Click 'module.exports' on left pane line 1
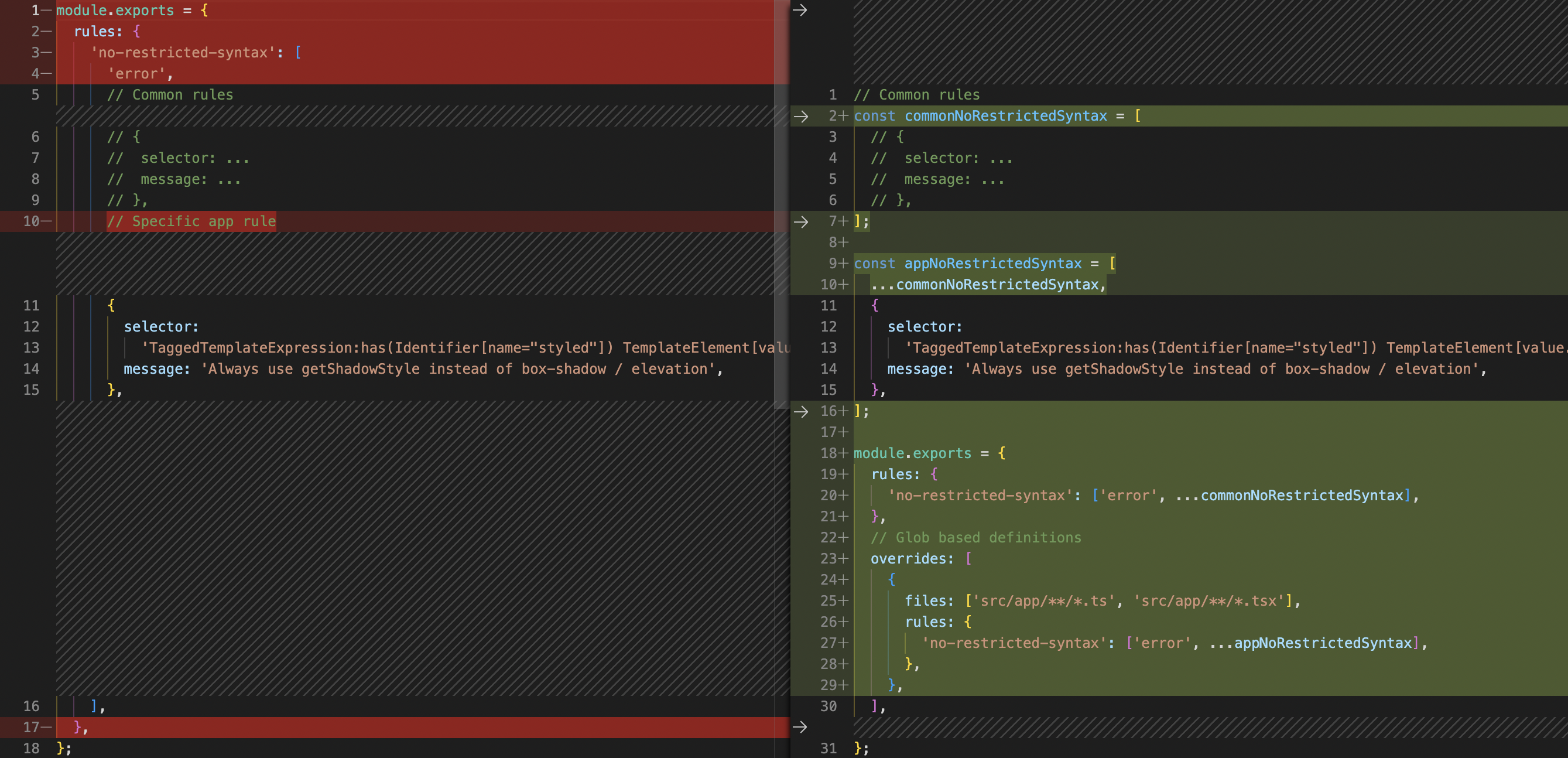This screenshot has width=1568, height=758. tap(114, 11)
